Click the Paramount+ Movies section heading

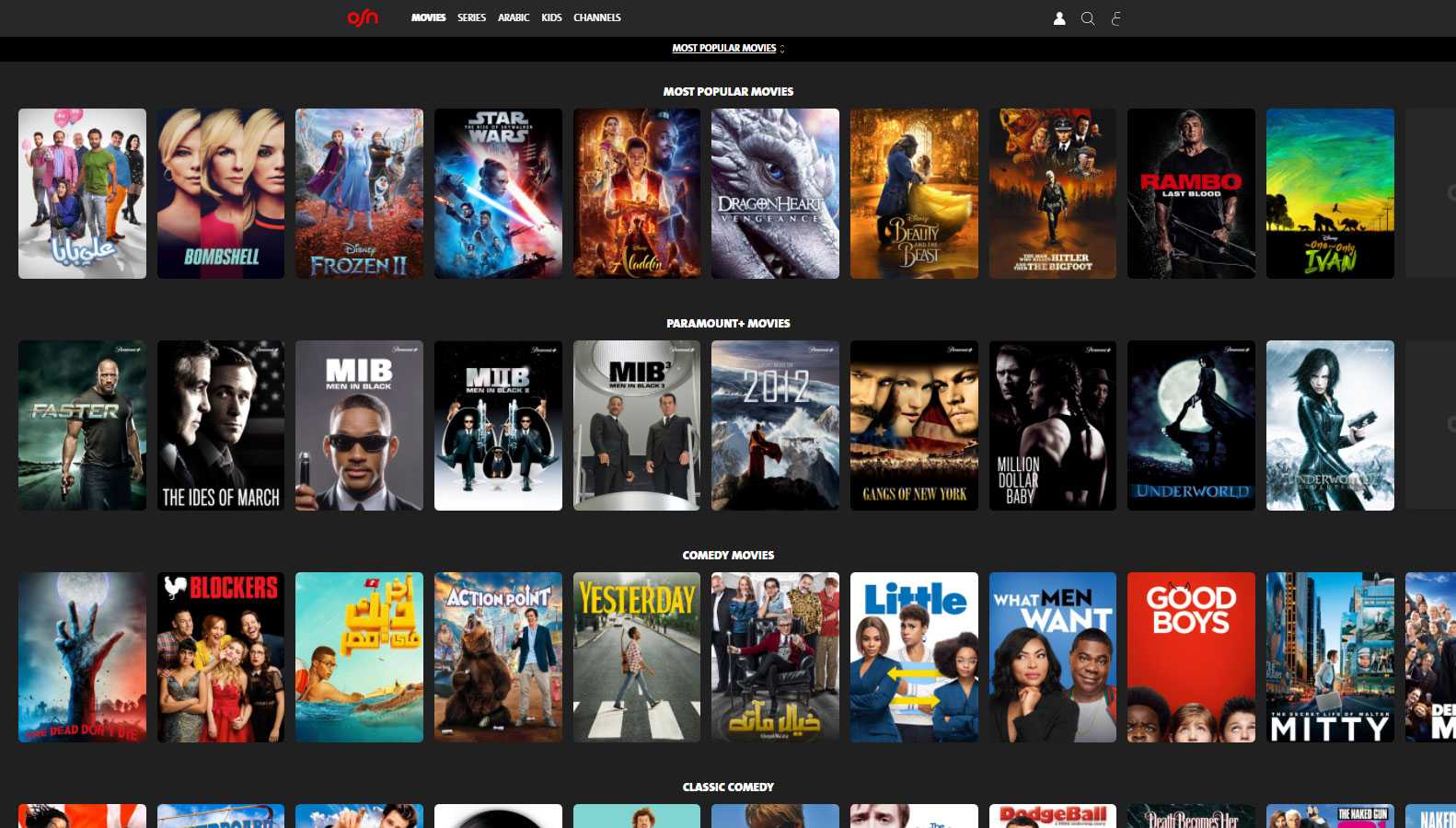pos(728,324)
